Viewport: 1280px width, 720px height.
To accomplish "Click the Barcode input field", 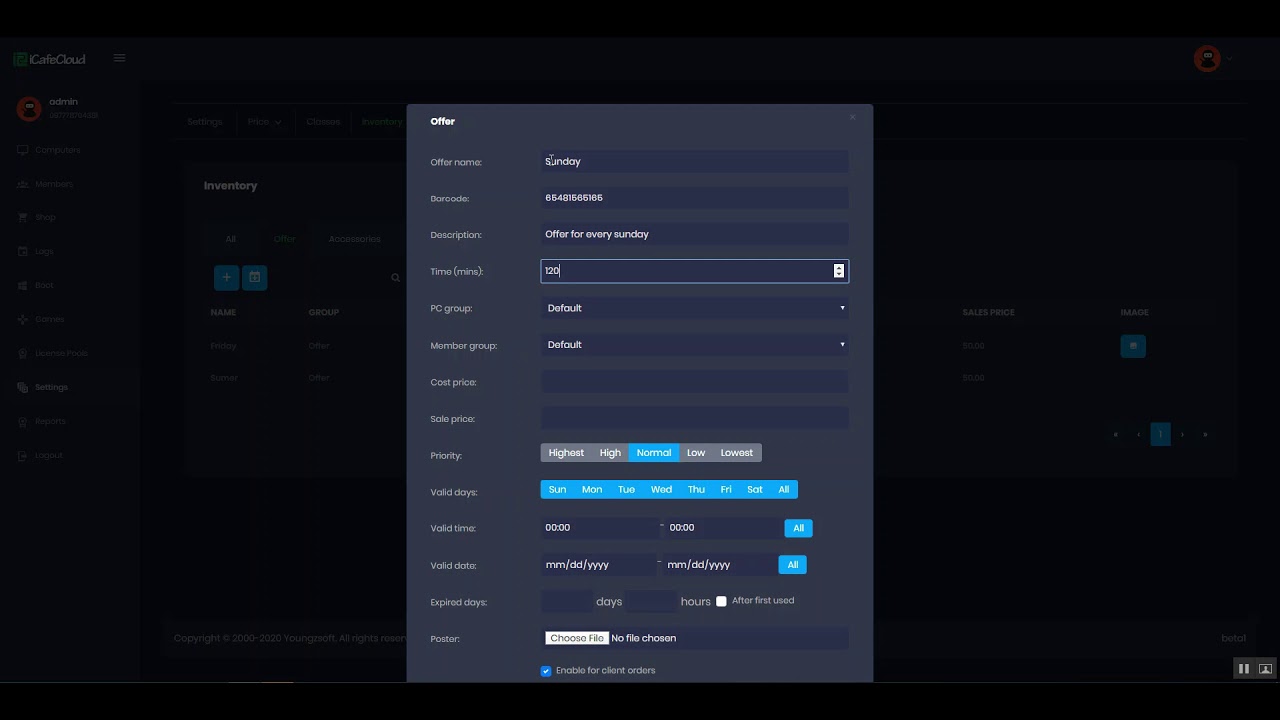I will [x=695, y=198].
